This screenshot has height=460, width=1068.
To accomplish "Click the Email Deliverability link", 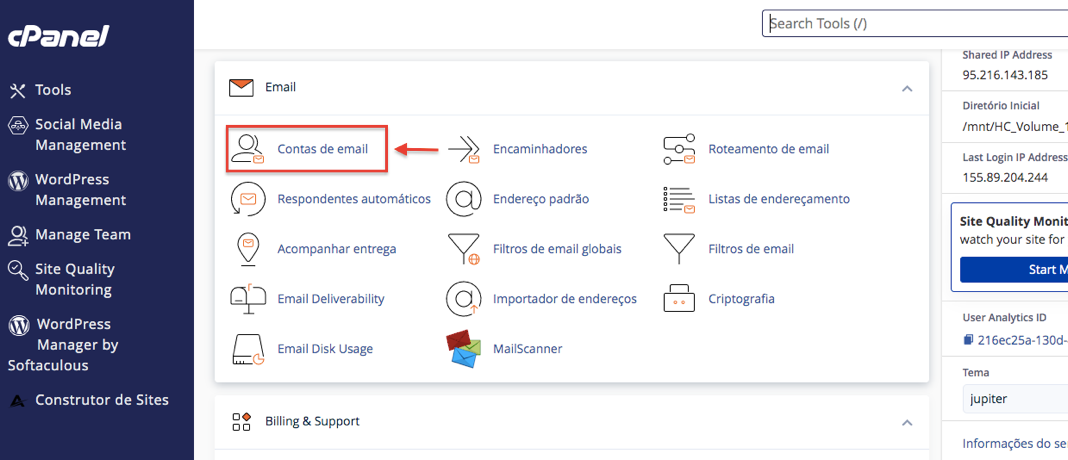I will (330, 298).
